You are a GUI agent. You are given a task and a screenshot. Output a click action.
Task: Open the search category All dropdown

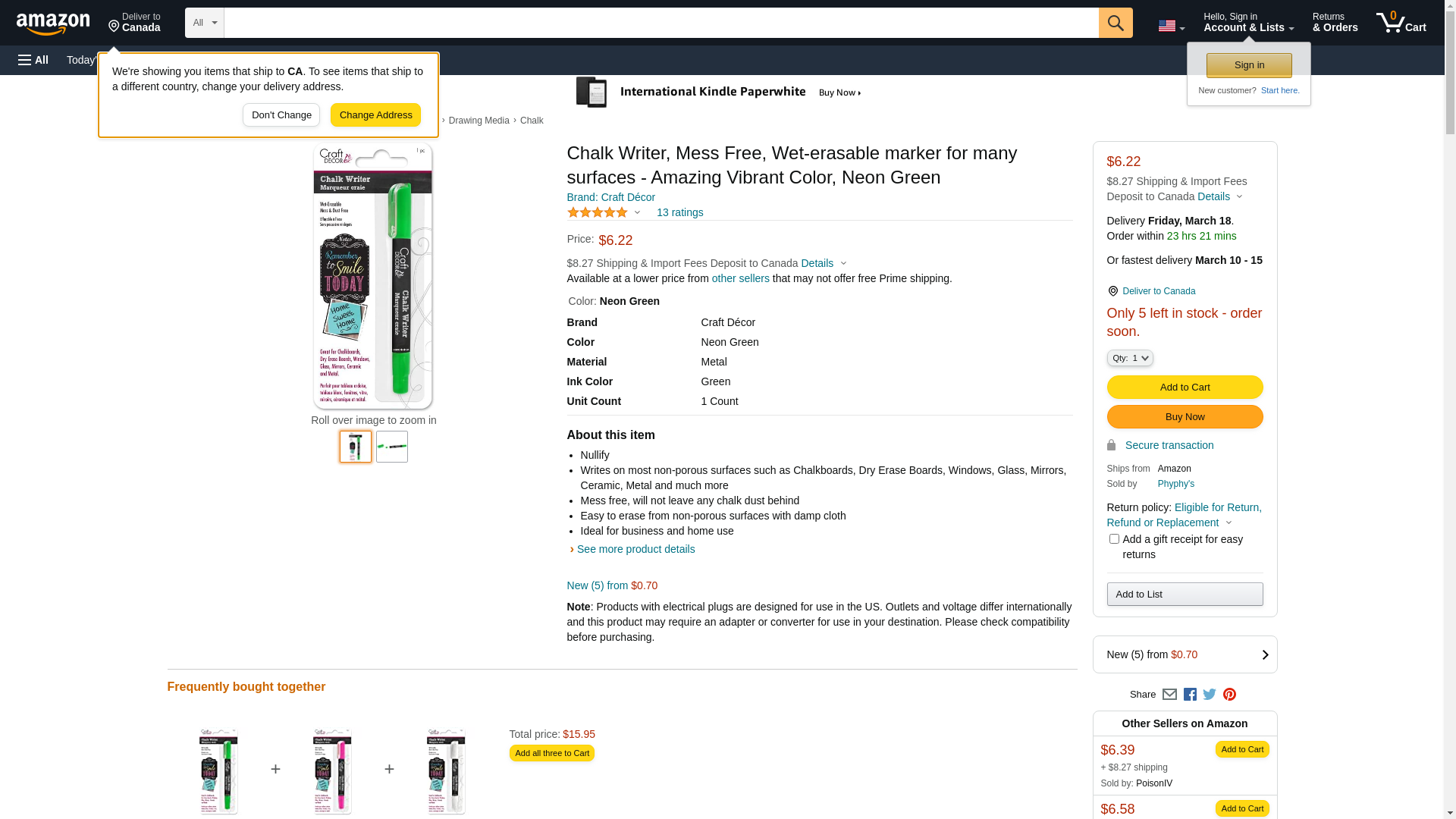pos(205,23)
